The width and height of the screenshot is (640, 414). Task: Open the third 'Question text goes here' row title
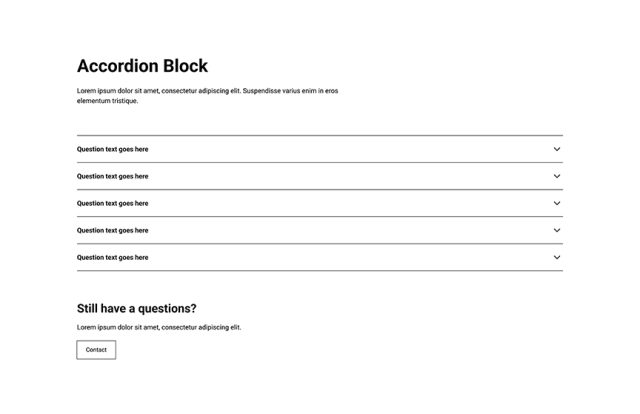click(x=113, y=203)
